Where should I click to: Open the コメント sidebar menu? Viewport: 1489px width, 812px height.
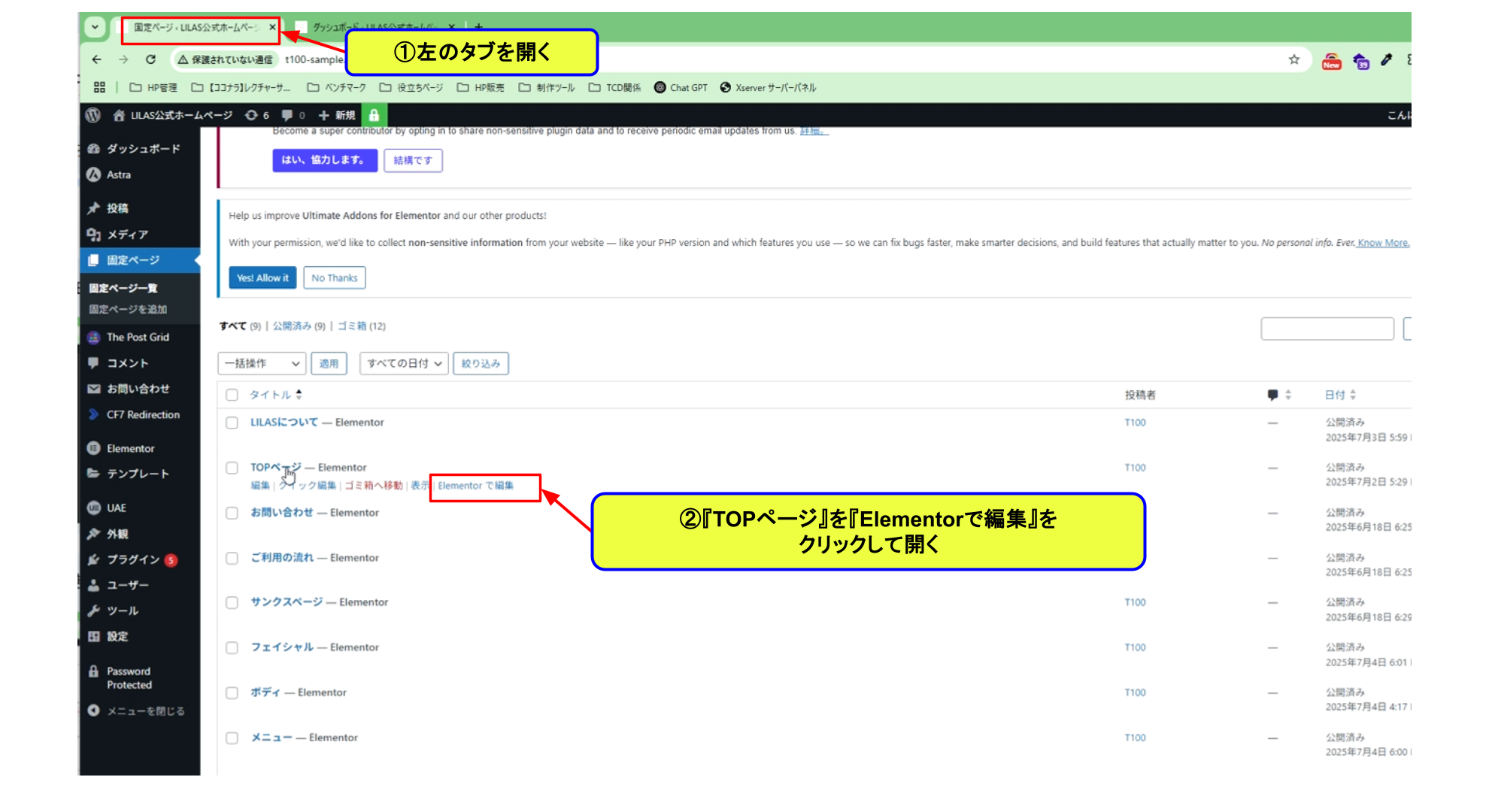(x=140, y=363)
